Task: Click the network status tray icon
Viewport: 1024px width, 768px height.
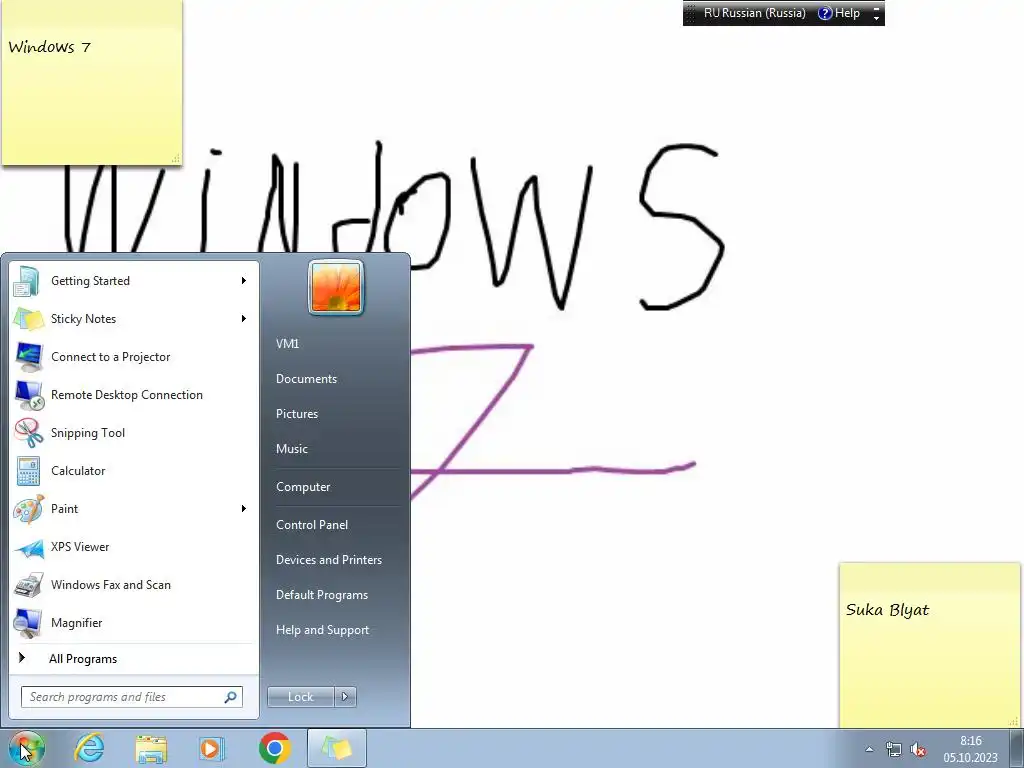Action: [893, 749]
